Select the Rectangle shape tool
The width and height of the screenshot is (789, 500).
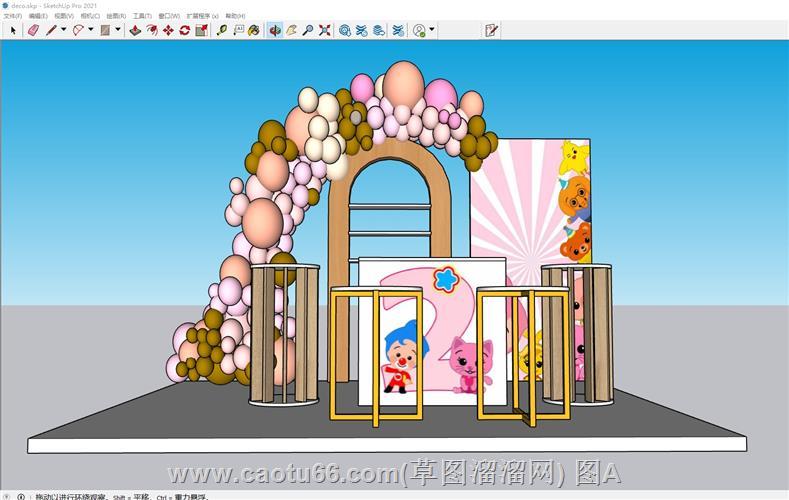105,31
